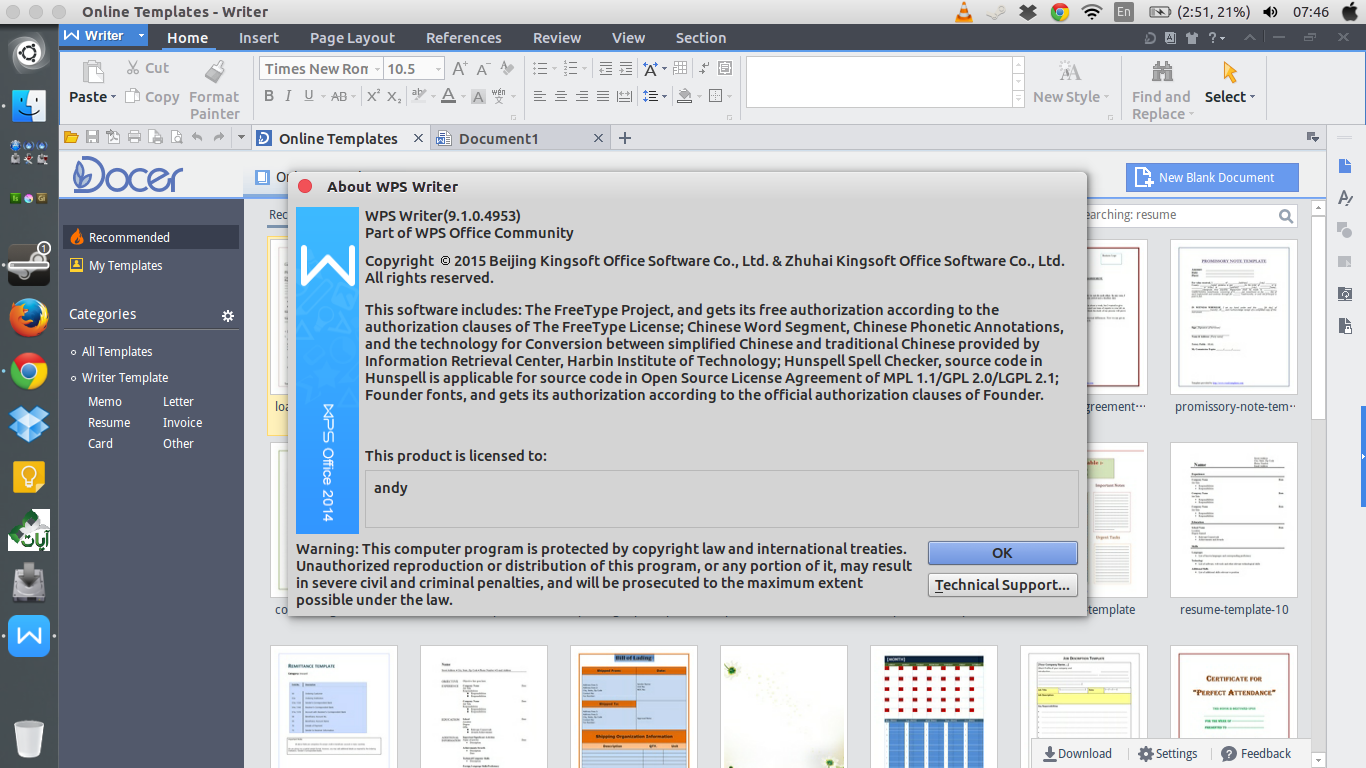
Task: Open the Writer application menu dropdown
Action: pos(141,36)
